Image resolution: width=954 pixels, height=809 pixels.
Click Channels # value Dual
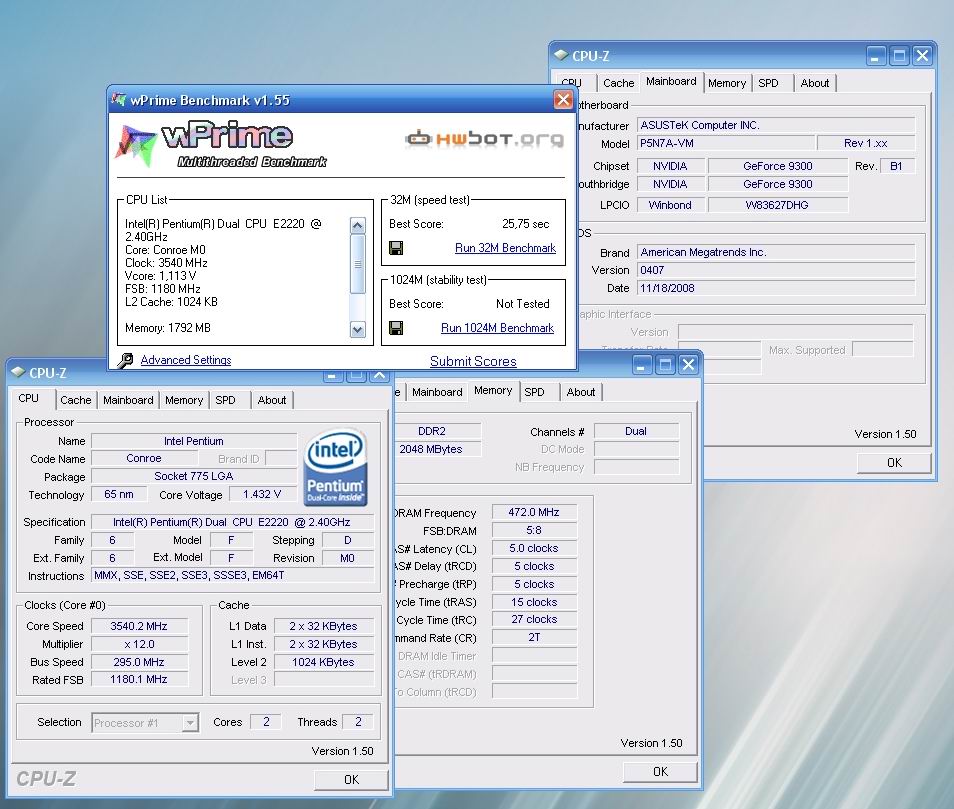pos(636,431)
